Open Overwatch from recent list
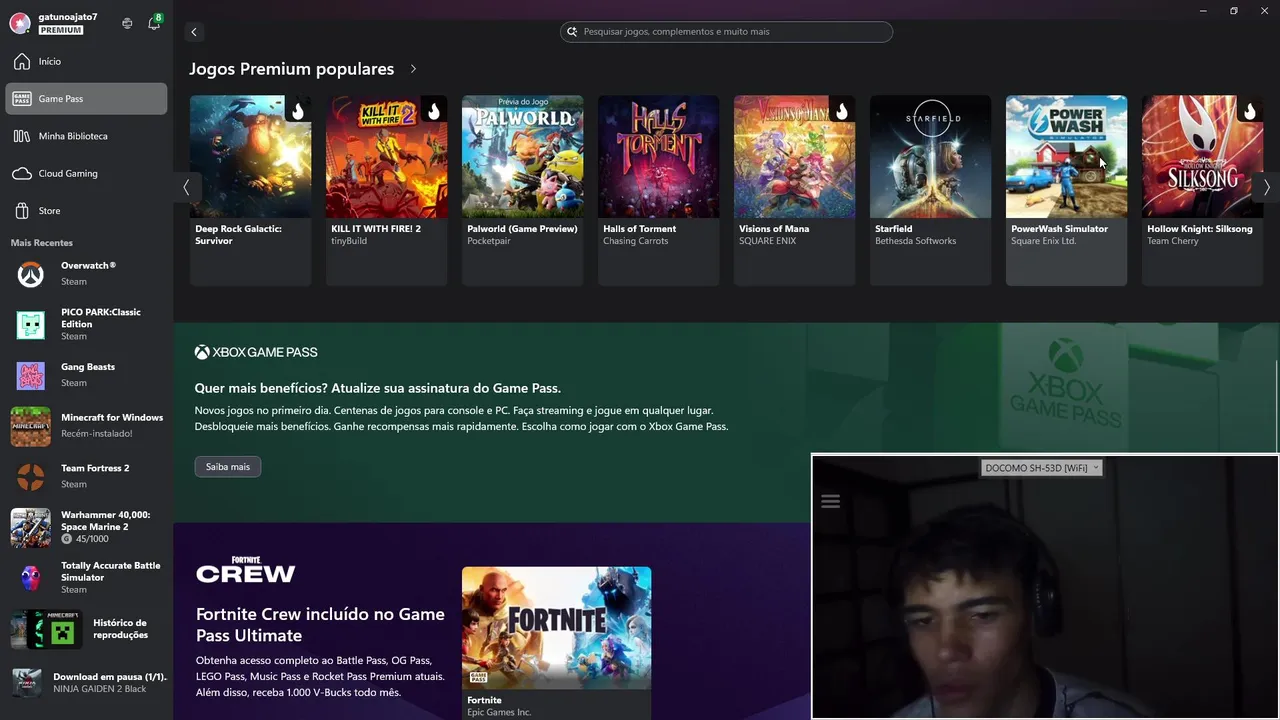The width and height of the screenshot is (1280, 720). point(87,274)
